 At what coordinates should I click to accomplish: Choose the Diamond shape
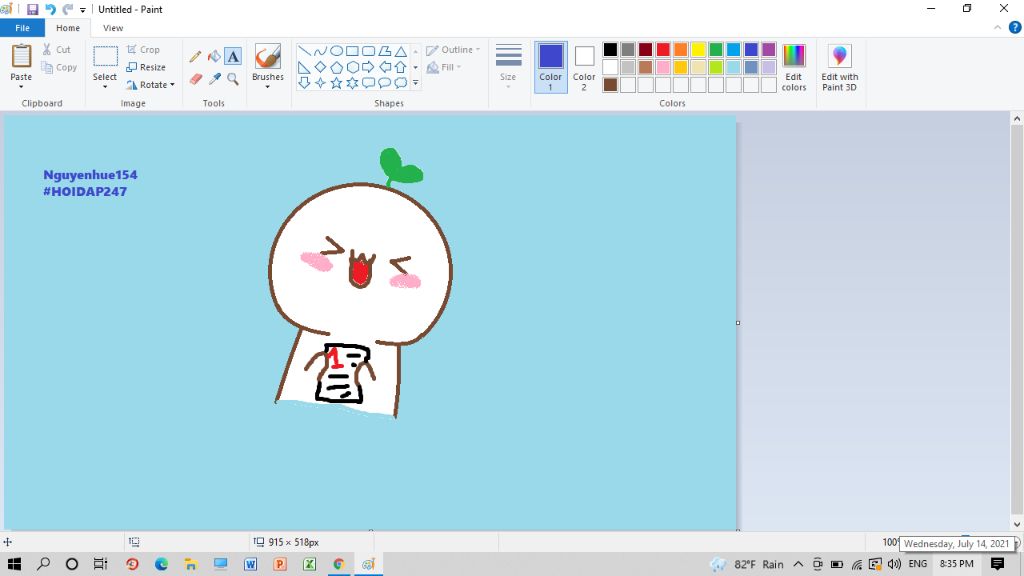(320, 67)
